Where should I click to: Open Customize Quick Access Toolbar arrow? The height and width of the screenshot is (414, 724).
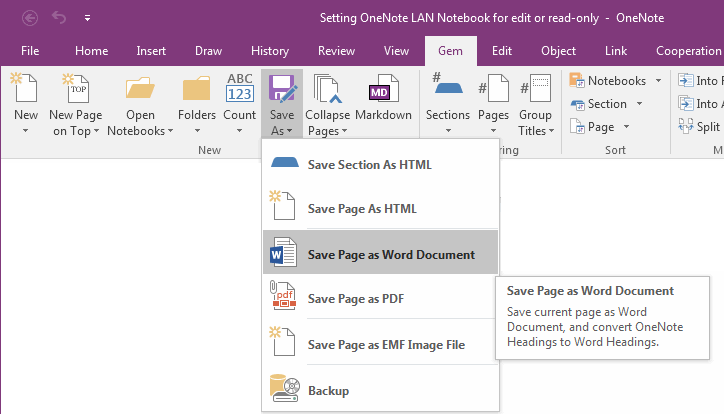click(x=87, y=18)
